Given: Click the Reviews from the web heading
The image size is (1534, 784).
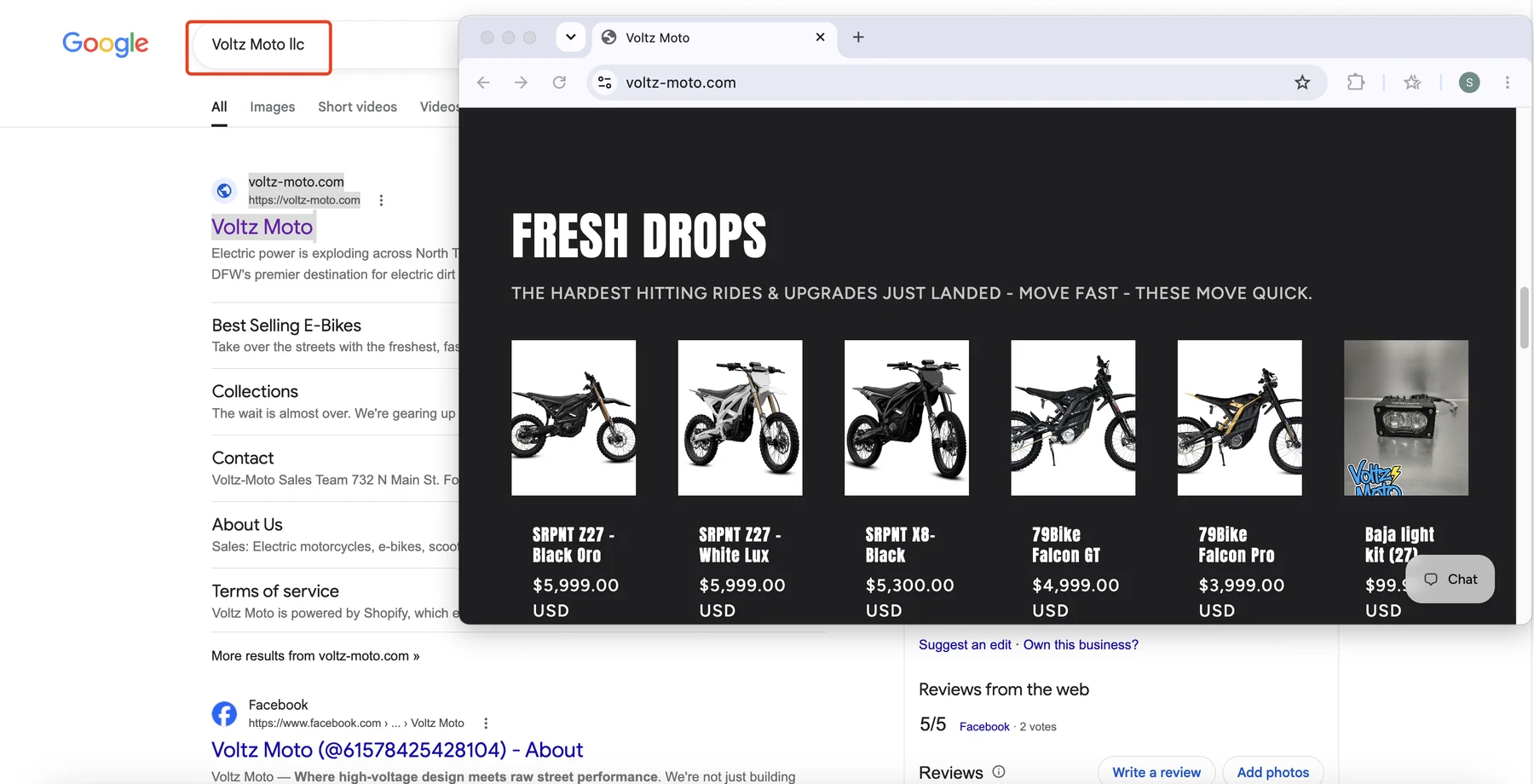Looking at the screenshot, I should coord(1004,689).
